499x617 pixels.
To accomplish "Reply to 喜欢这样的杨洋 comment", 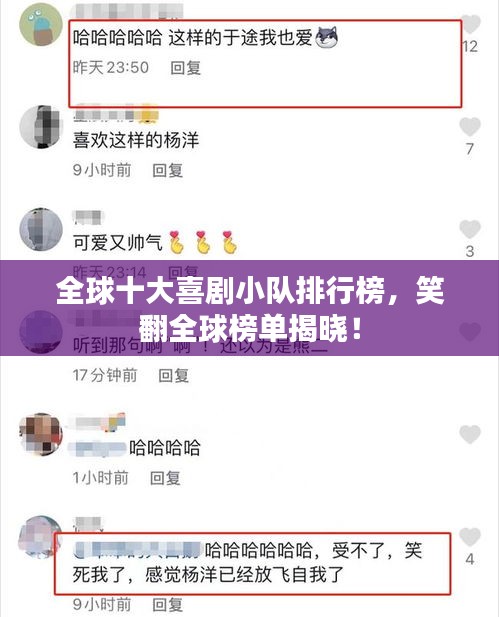I will pyautogui.click(x=168, y=170).
